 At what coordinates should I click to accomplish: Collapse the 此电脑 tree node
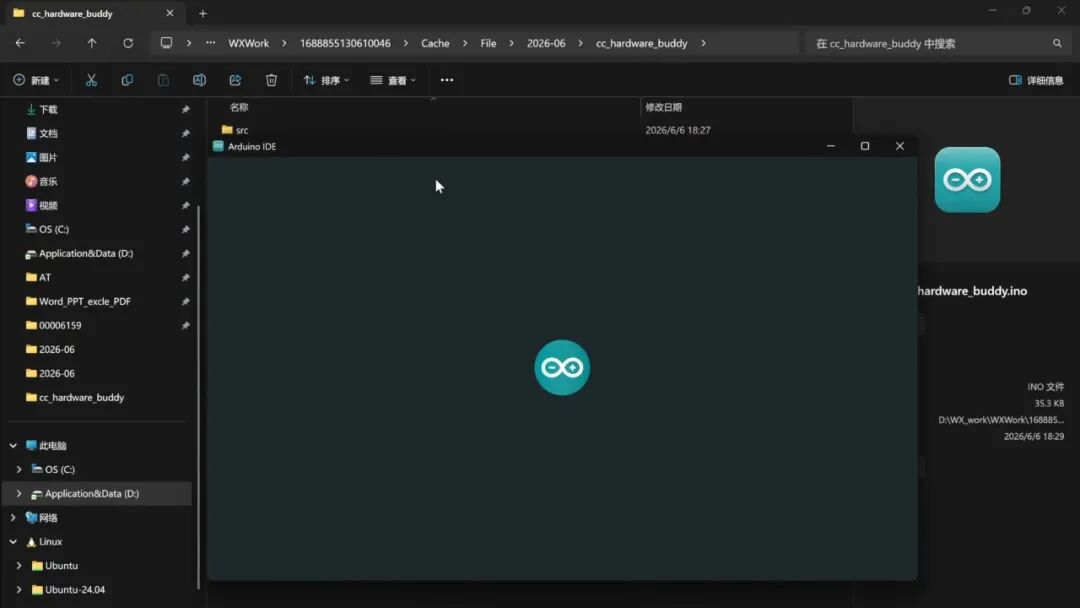tap(13, 445)
